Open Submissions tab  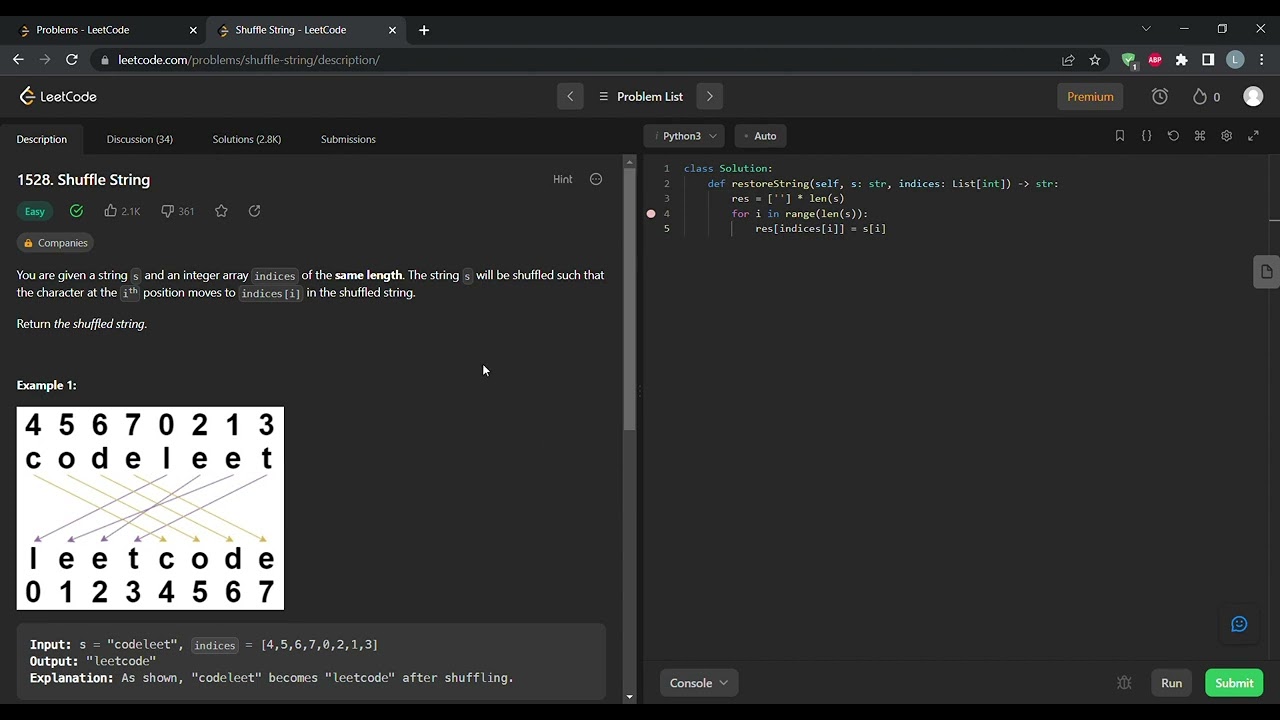348,139
